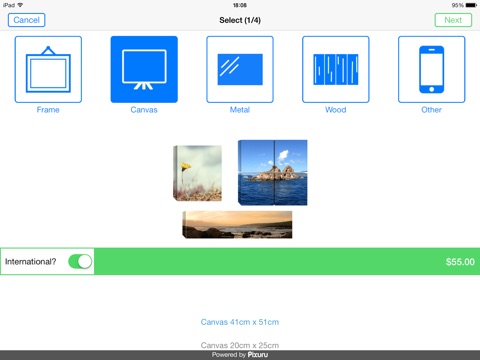This screenshot has height=360, width=480.
Task: Click the Wood label
Action: (336, 110)
